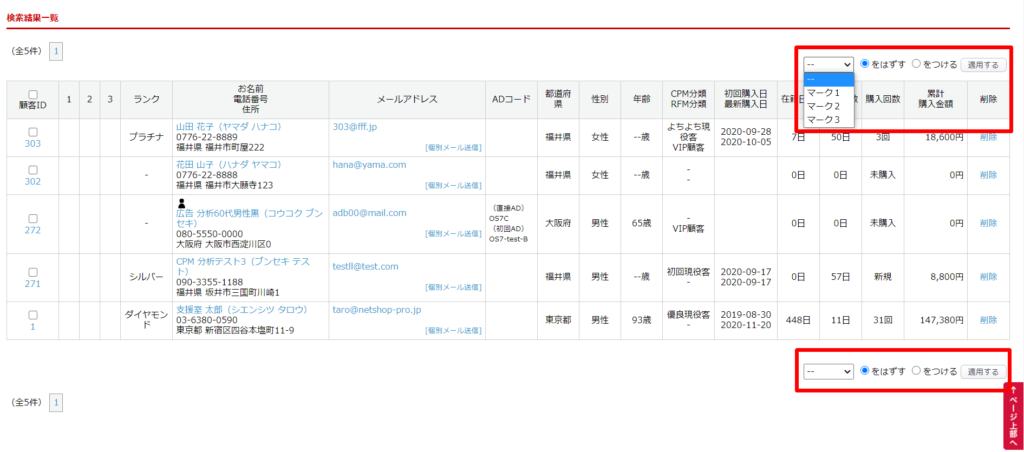Screen dimensions: 1024x452
Task: Click 個別メール送信 for hana@yama.com
Action: (x=452, y=185)
